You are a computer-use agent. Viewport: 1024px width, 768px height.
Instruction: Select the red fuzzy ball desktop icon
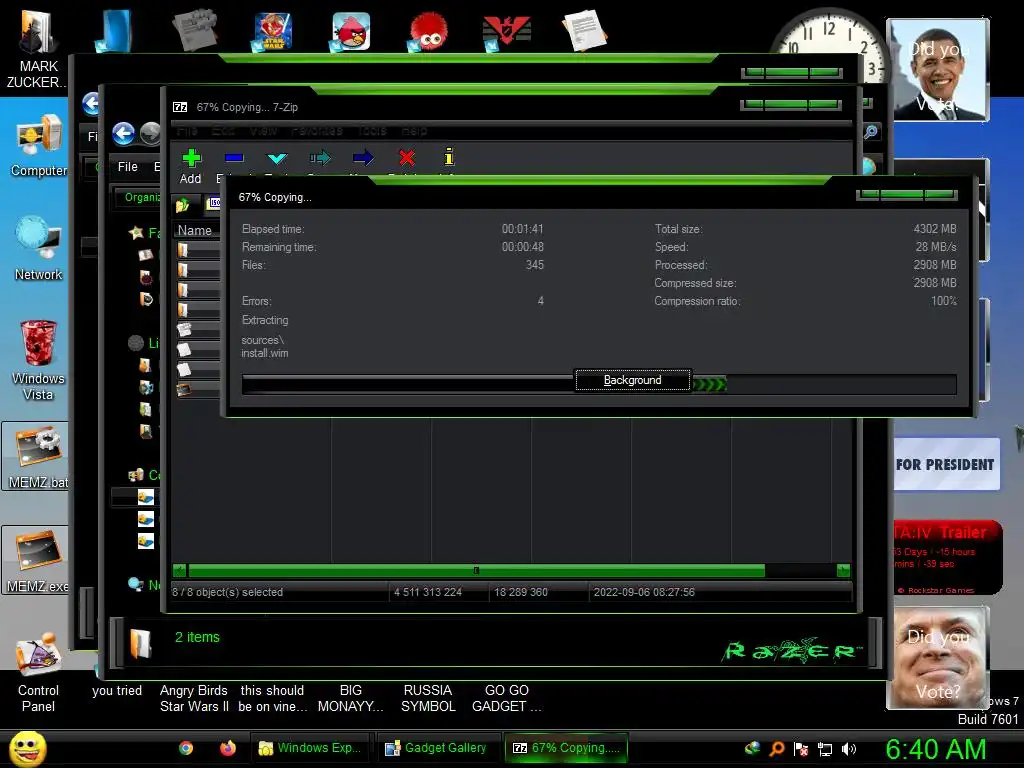[x=428, y=31]
